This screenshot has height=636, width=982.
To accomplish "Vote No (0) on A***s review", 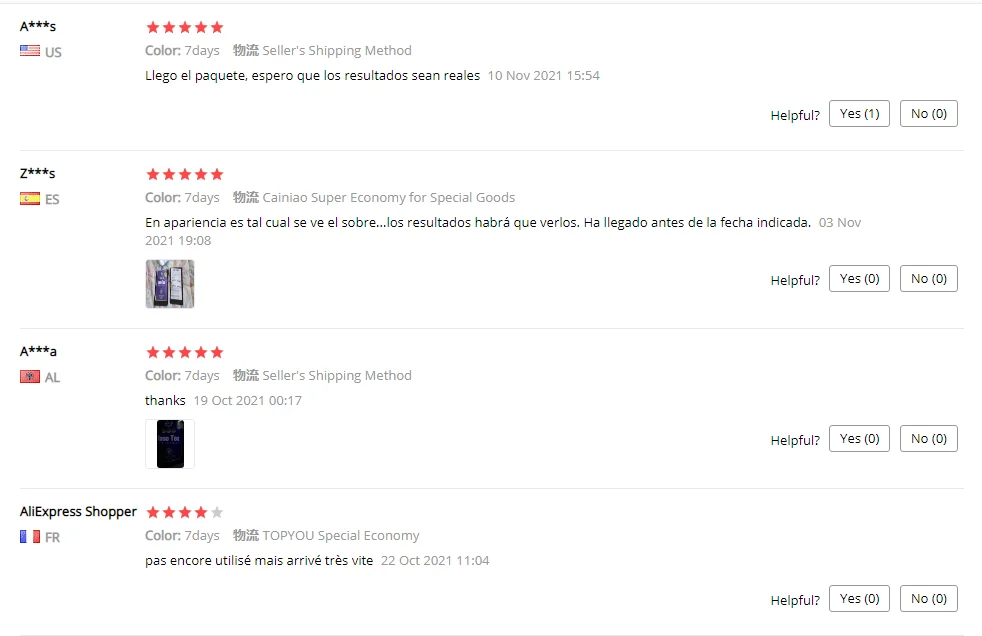I will tap(929, 113).
